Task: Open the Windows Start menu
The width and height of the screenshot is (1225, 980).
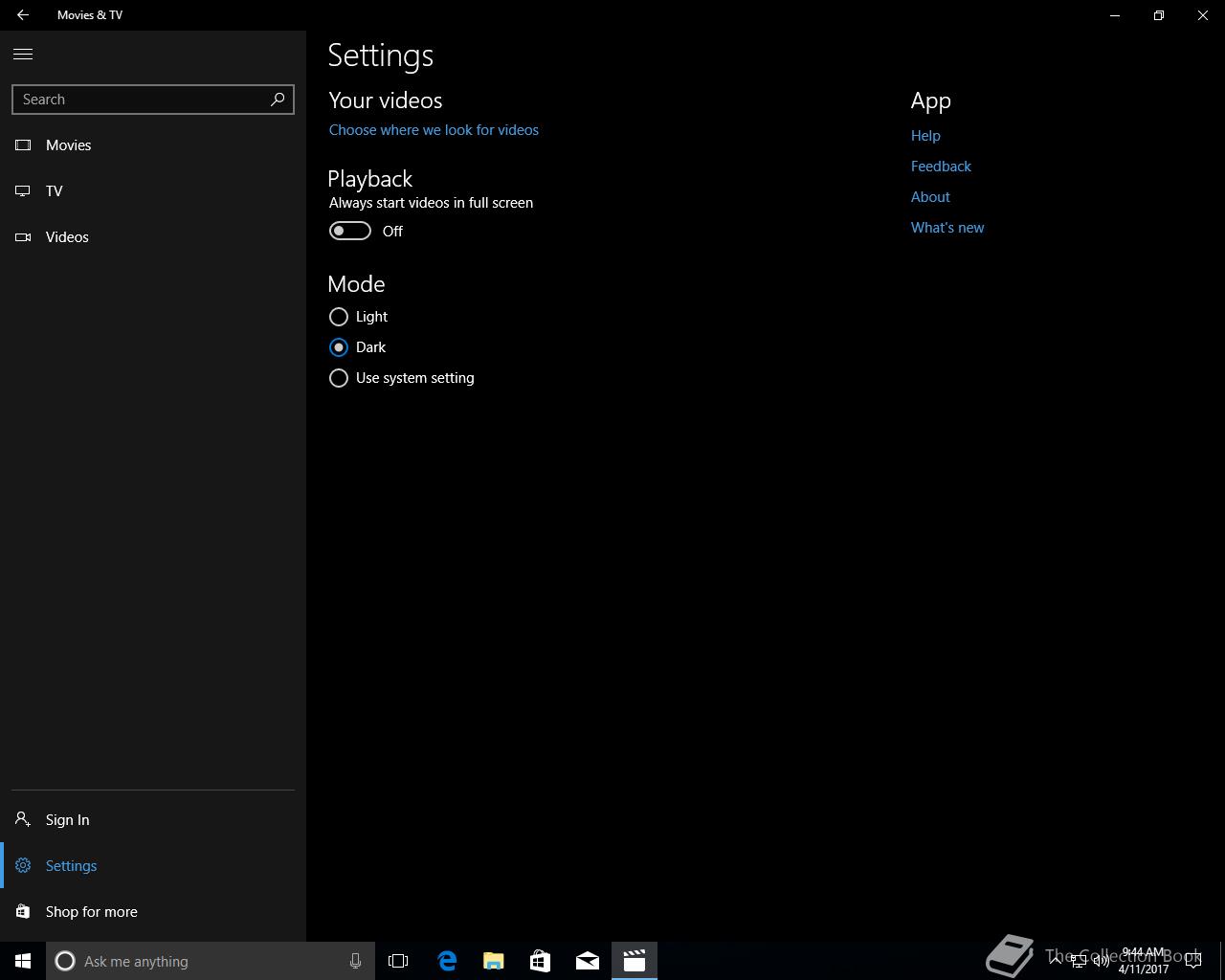Action: tap(23, 961)
